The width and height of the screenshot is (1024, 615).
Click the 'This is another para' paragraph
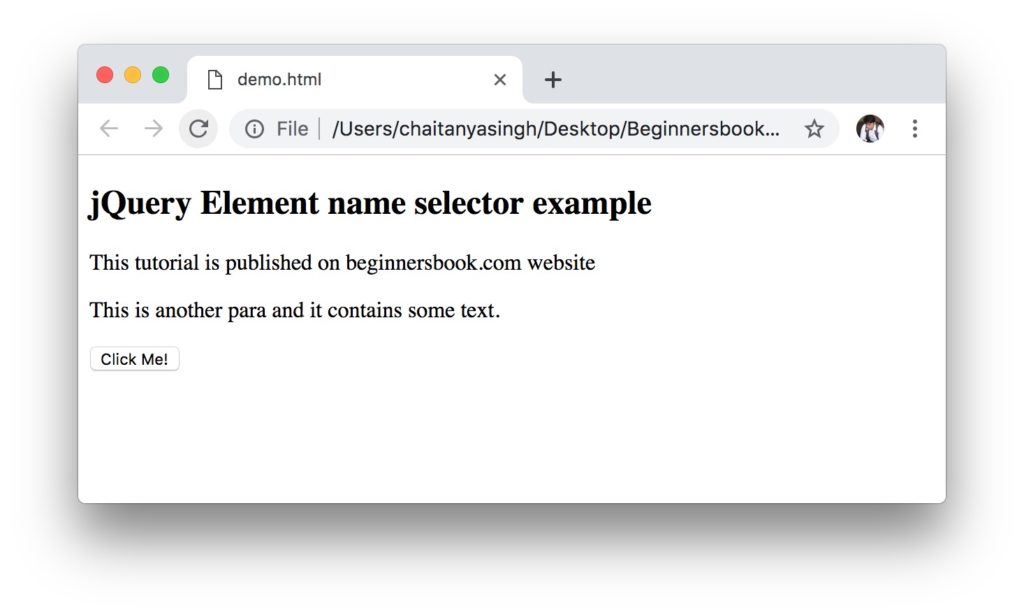click(295, 310)
